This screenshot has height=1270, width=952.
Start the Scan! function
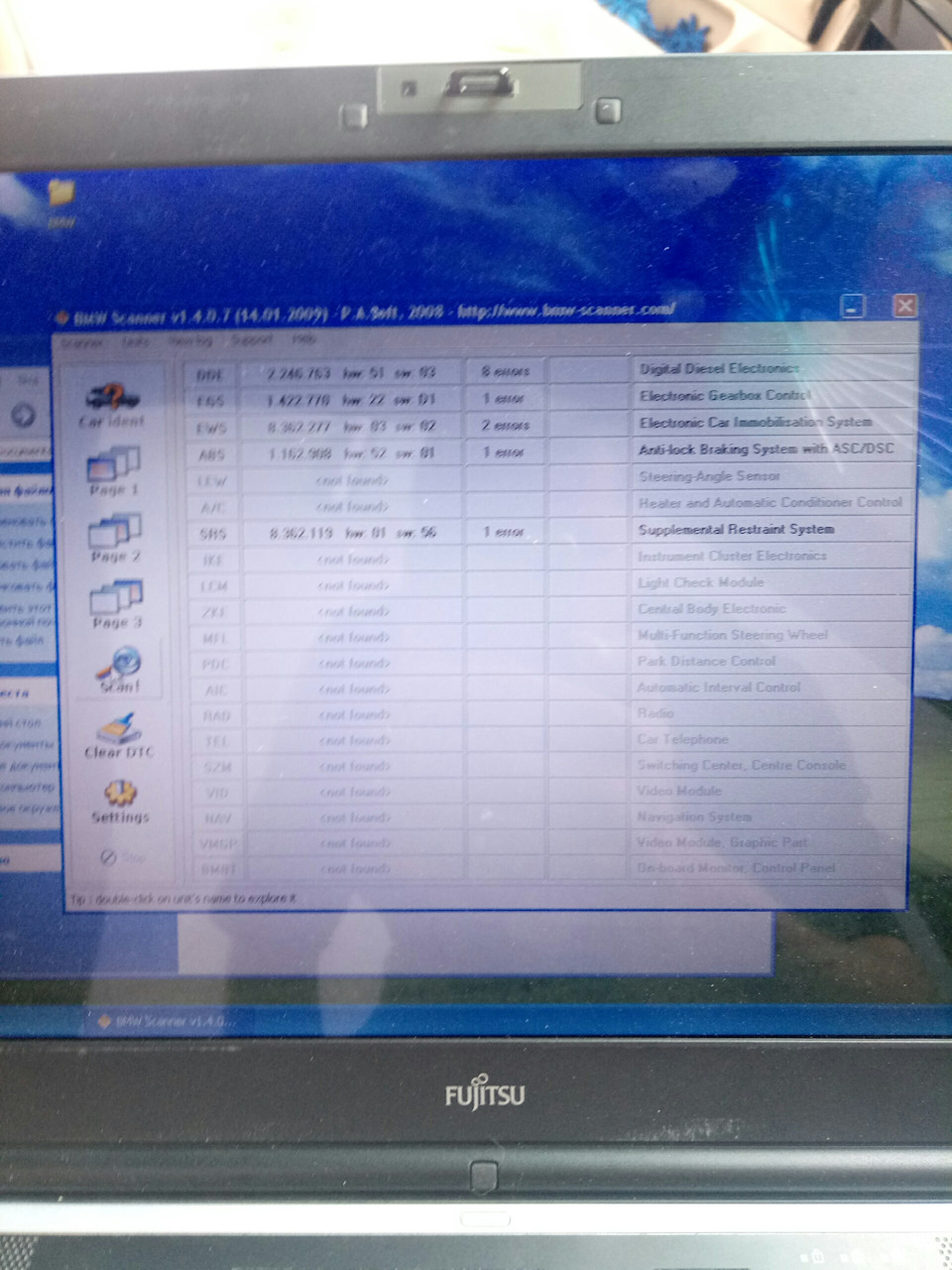[x=119, y=670]
